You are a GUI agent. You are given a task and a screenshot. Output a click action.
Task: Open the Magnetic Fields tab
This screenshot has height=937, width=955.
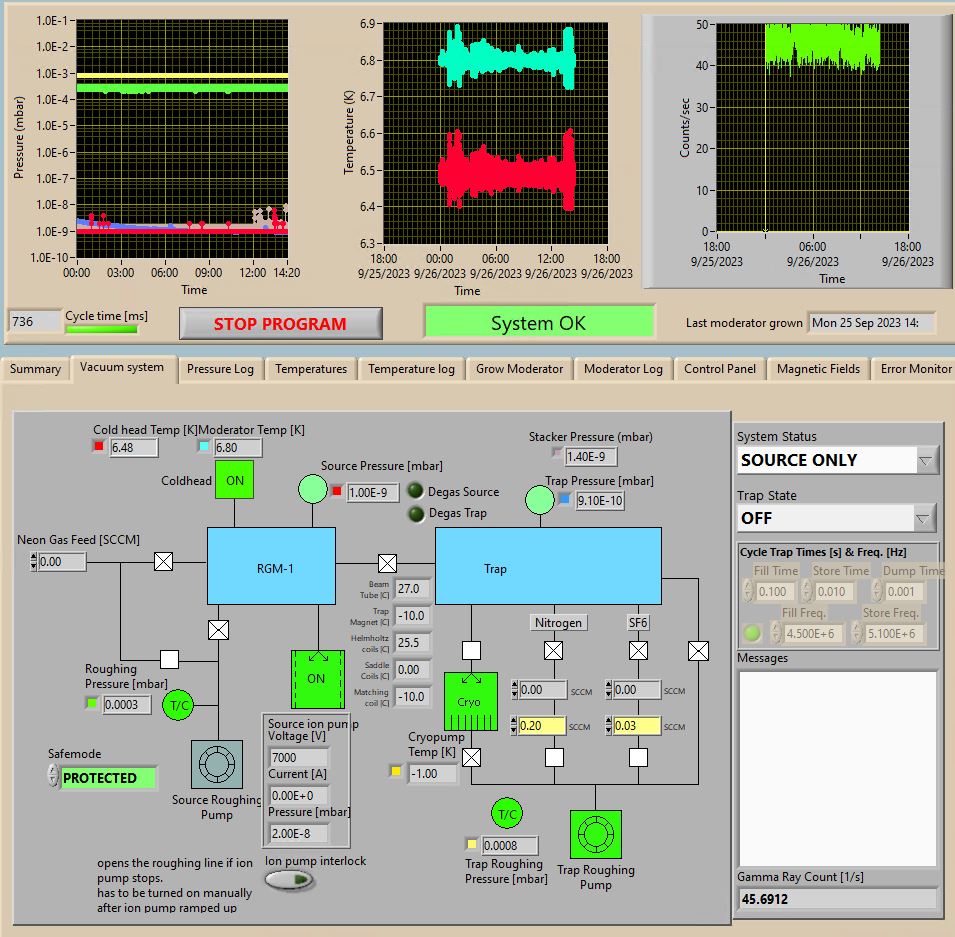coord(818,369)
